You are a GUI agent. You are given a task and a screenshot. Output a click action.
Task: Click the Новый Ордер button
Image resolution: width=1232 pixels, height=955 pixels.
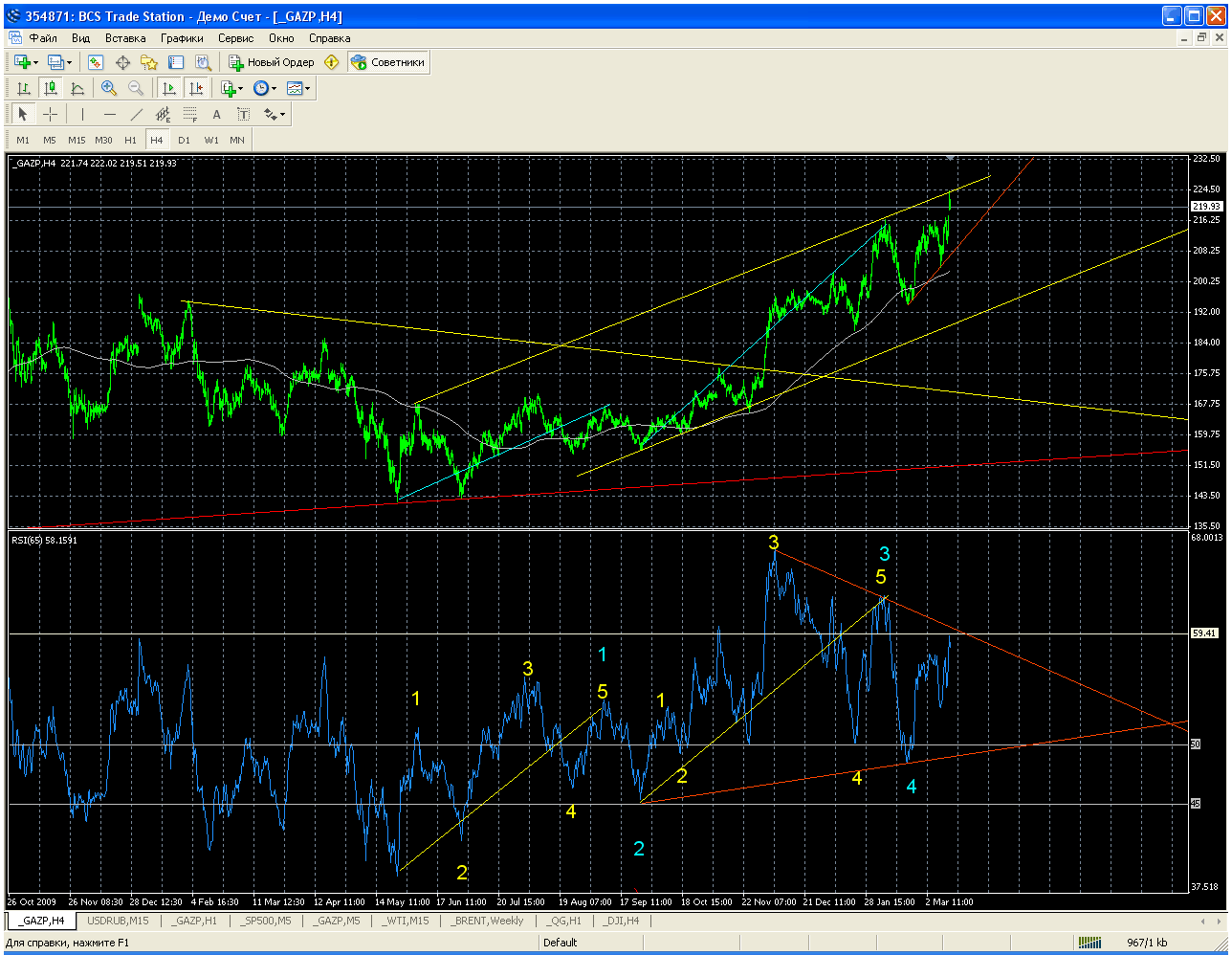coord(272,62)
